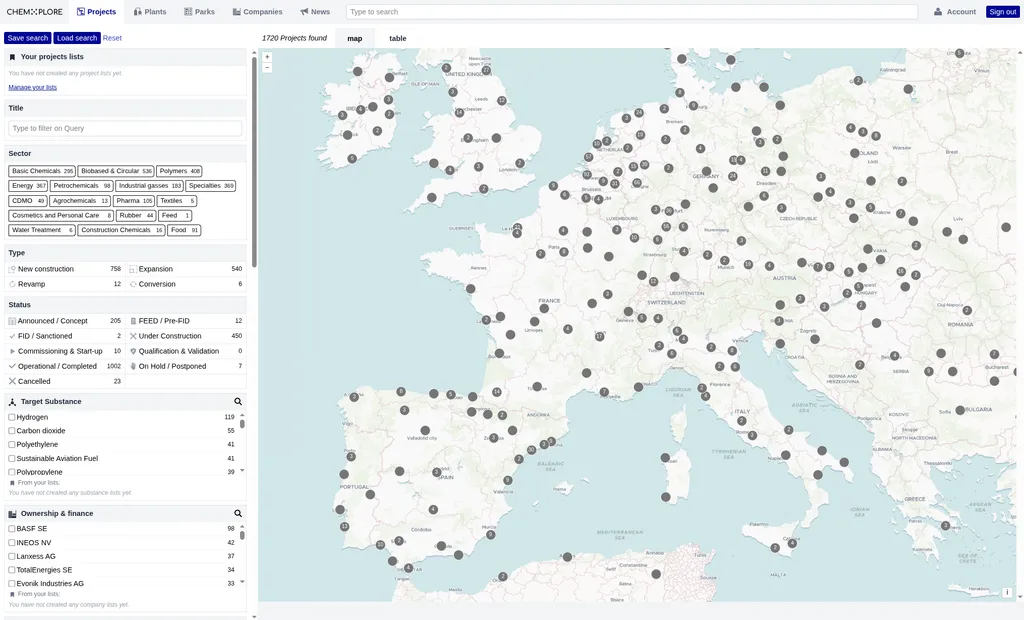Screen dimensions: 1024x620
Task: Filter by Energy sector tag
Action: click(28, 186)
